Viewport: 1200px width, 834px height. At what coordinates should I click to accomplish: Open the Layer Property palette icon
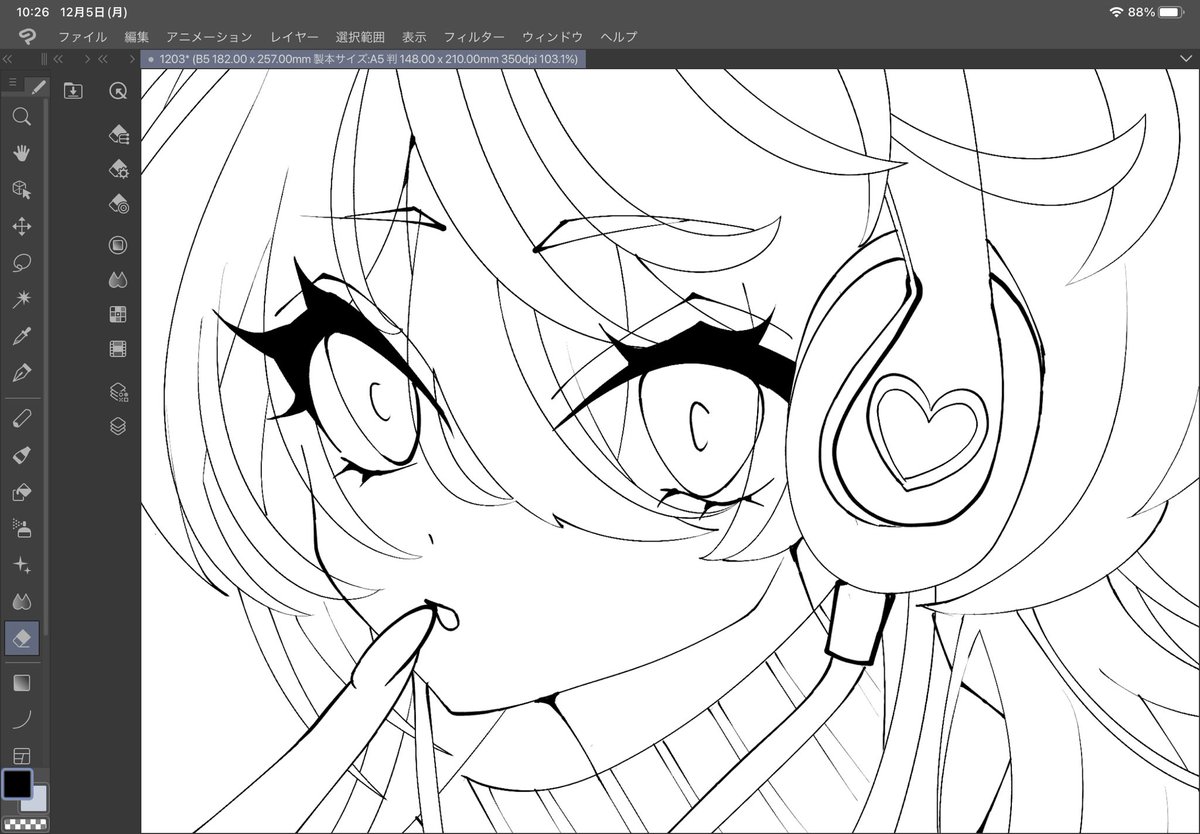coord(118,391)
